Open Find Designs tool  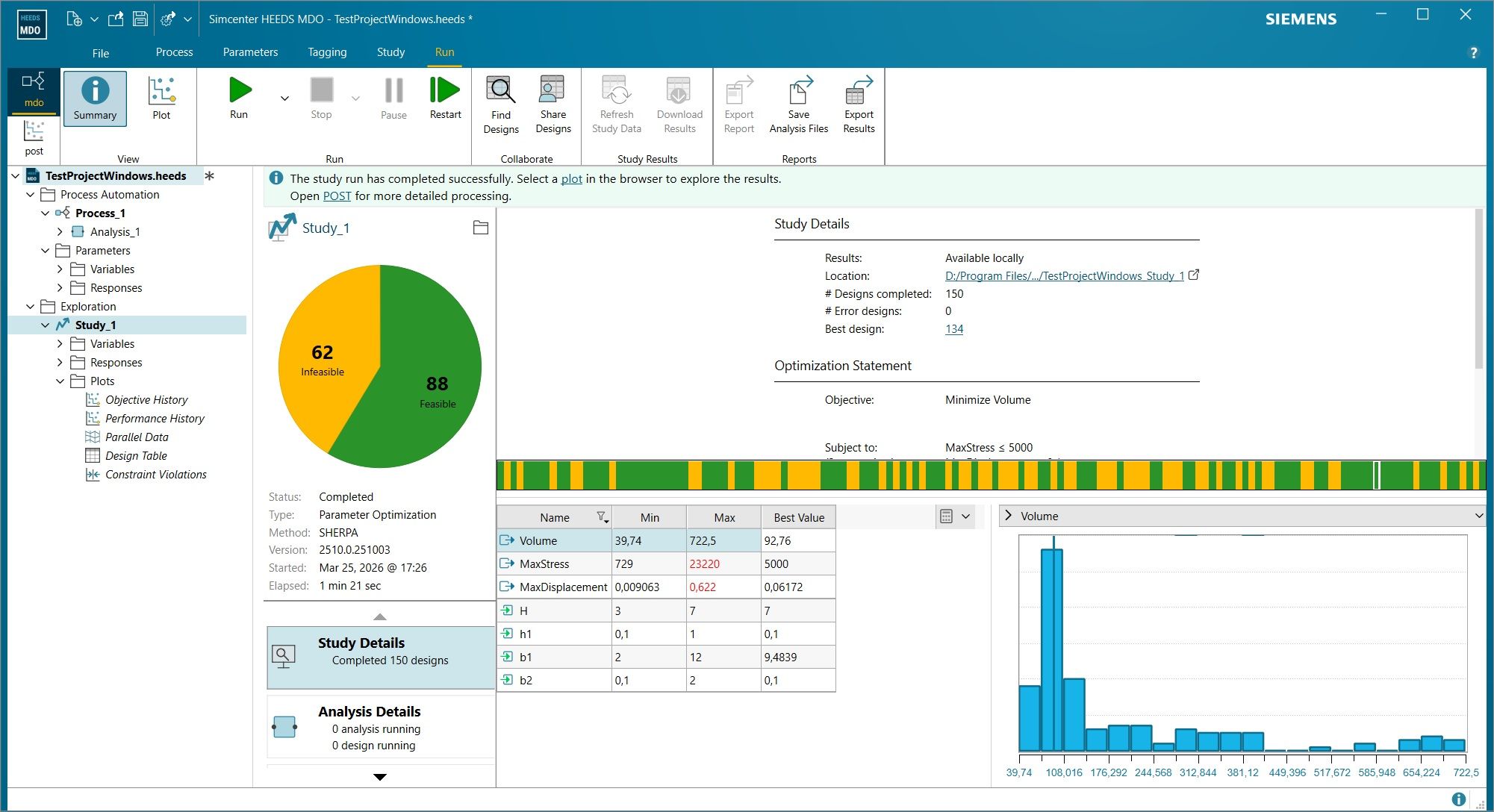[501, 104]
